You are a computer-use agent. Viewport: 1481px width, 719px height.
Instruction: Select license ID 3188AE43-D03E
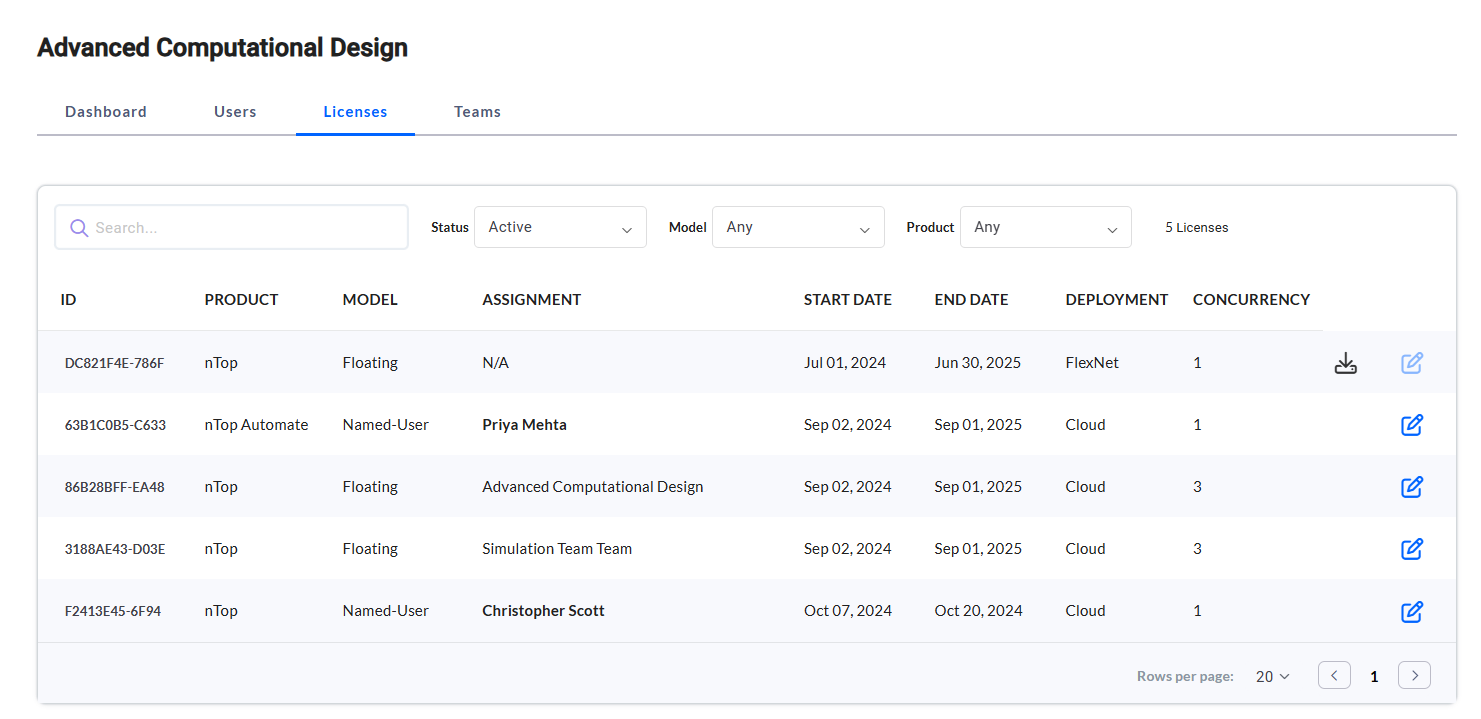(x=115, y=549)
